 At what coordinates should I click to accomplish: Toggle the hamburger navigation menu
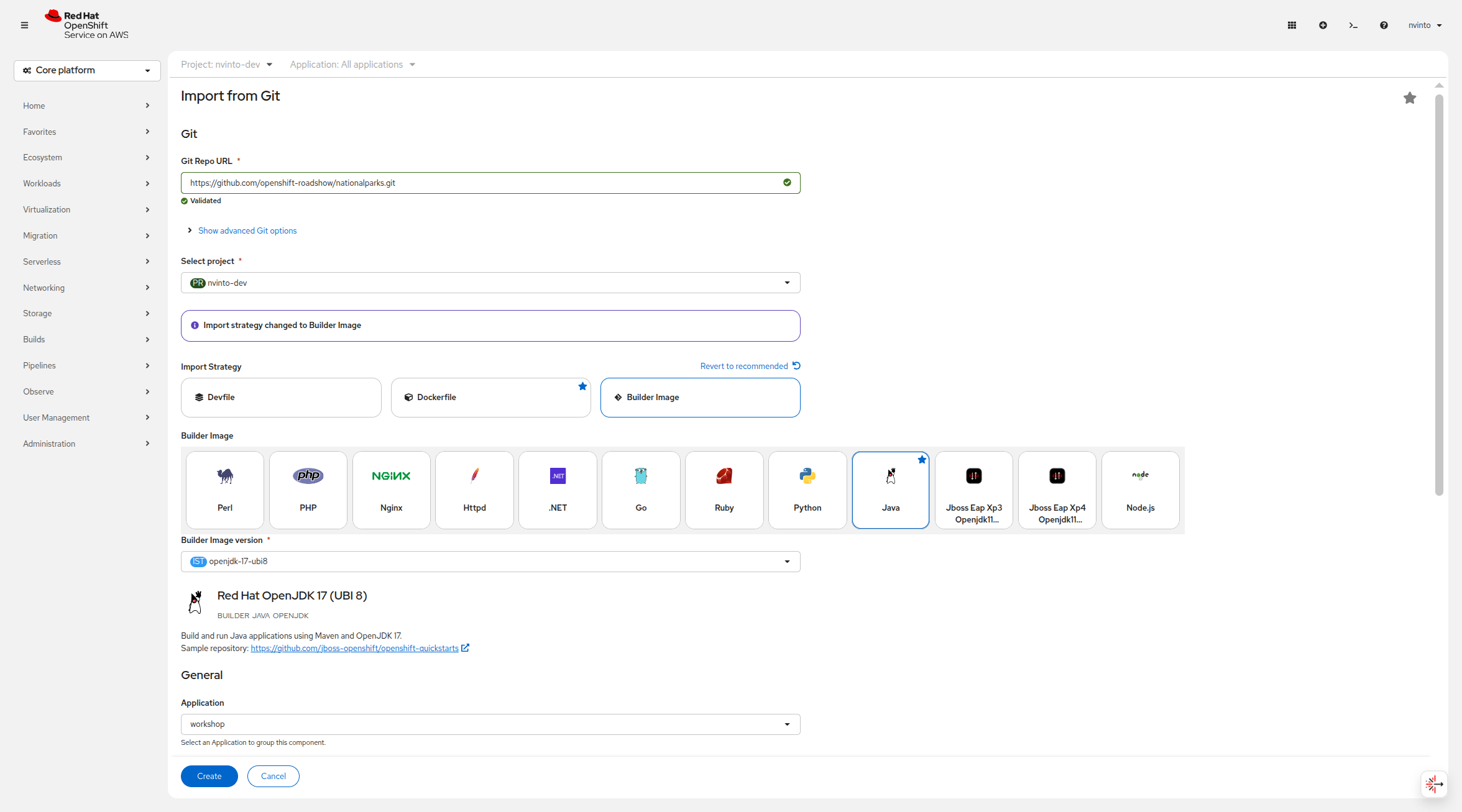click(24, 25)
